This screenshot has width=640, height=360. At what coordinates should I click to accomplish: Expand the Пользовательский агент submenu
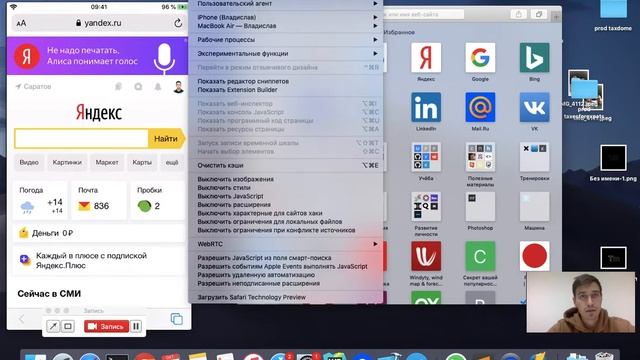click(287, 4)
